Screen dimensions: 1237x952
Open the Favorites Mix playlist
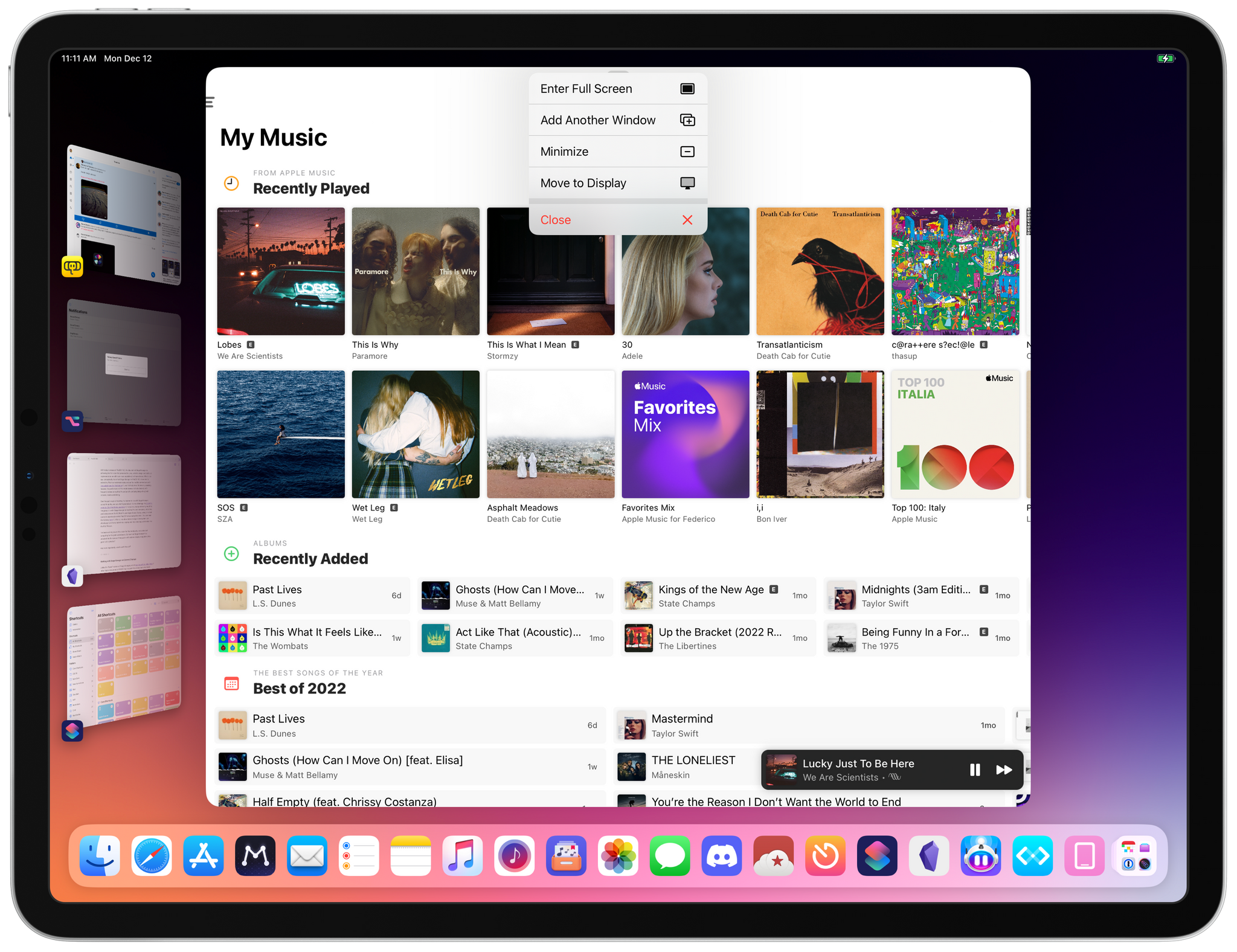[686, 434]
